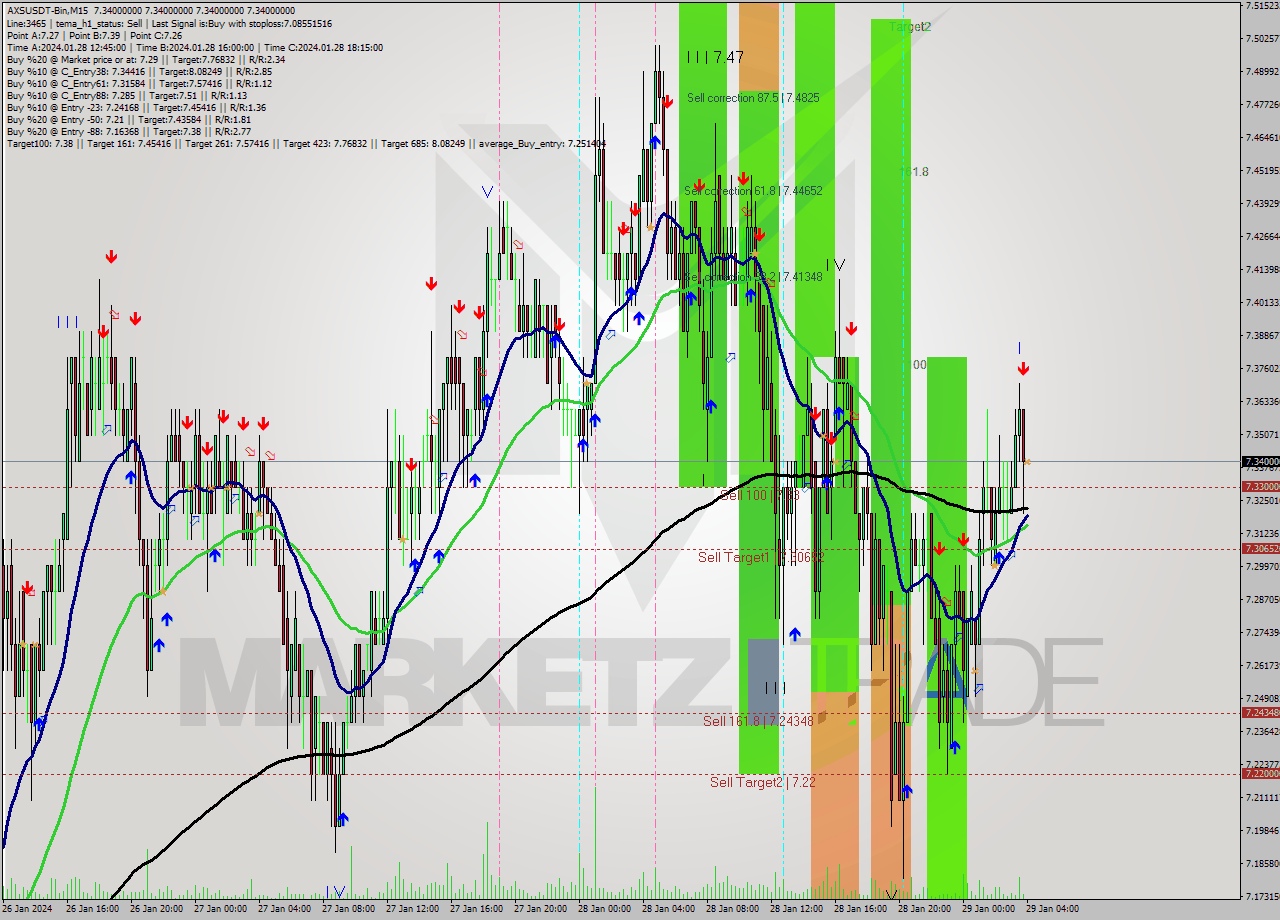Click the '26 Jan 20:00' time axis label
This screenshot has width=1280, height=920.
point(155,909)
